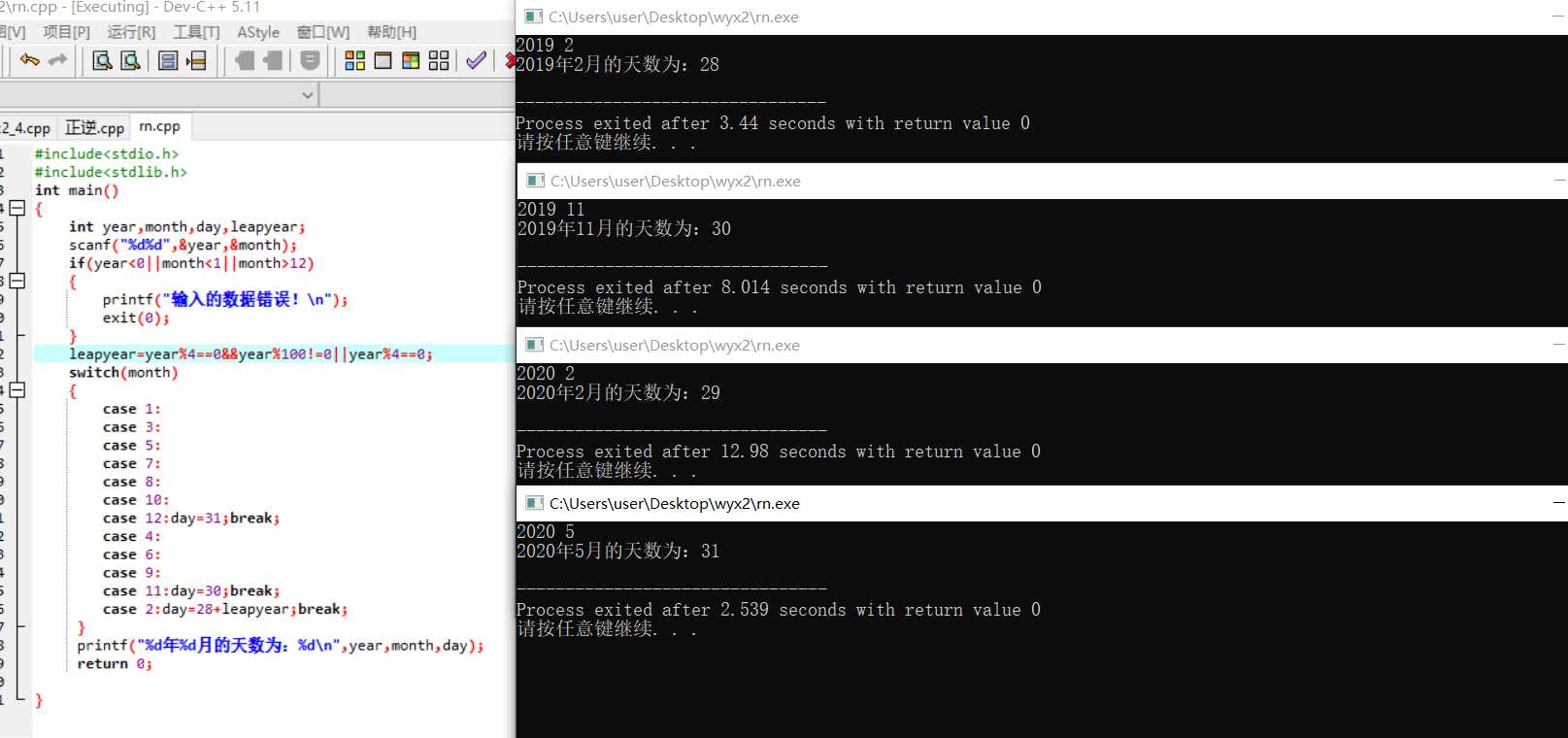Switch to the 2_4.cpp editor tab
The image size is (1568, 738).
(25, 128)
